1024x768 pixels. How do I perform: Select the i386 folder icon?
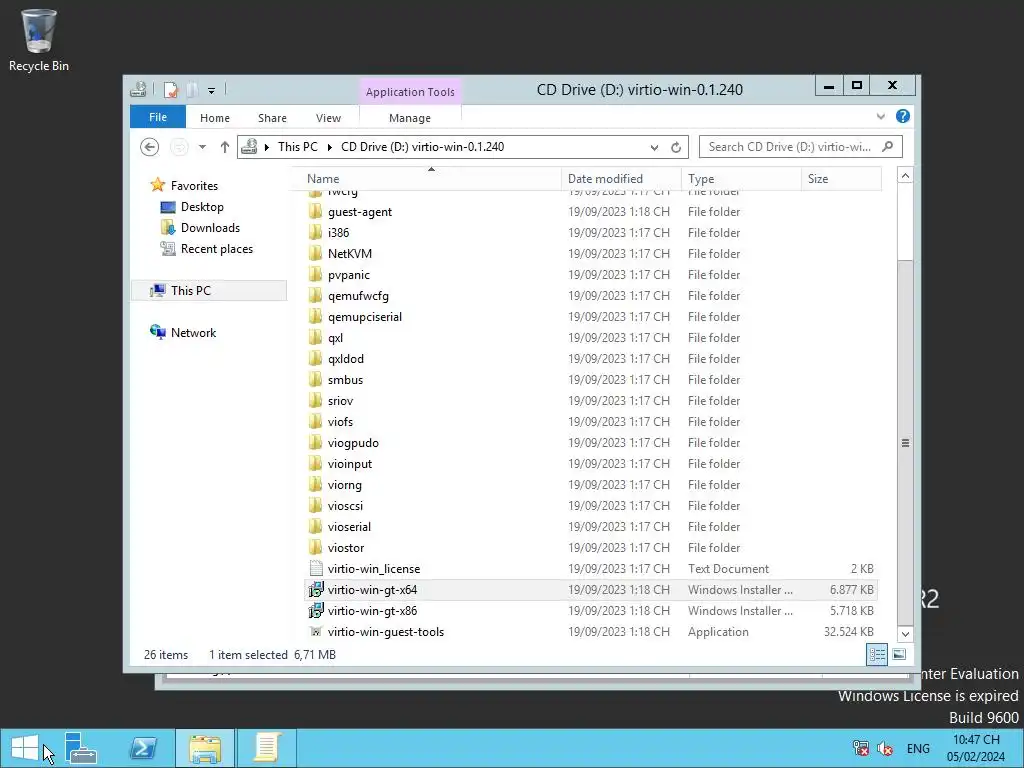pyautogui.click(x=315, y=232)
